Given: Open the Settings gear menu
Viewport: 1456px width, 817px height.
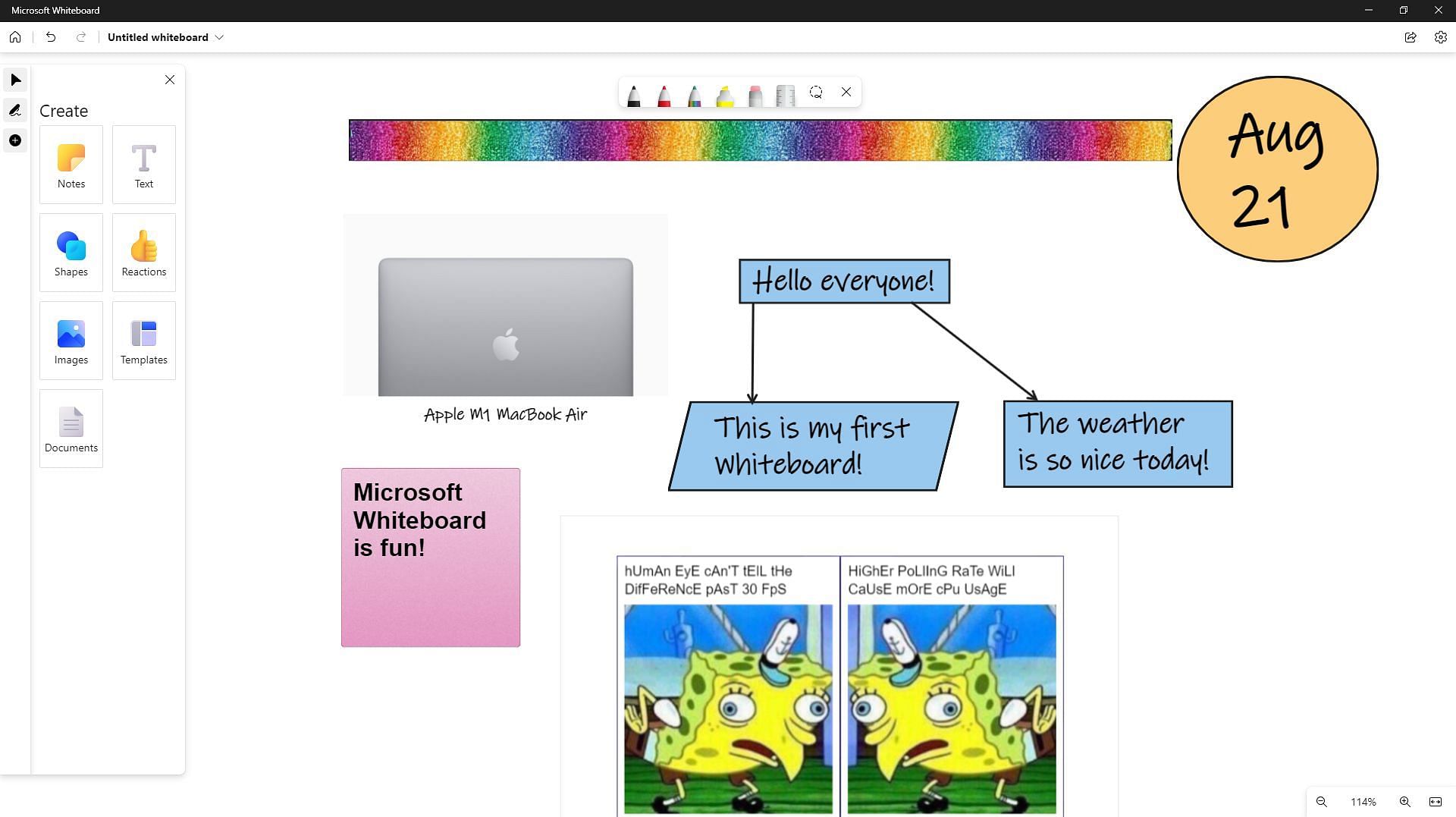Looking at the screenshot, I should 1441,37.
